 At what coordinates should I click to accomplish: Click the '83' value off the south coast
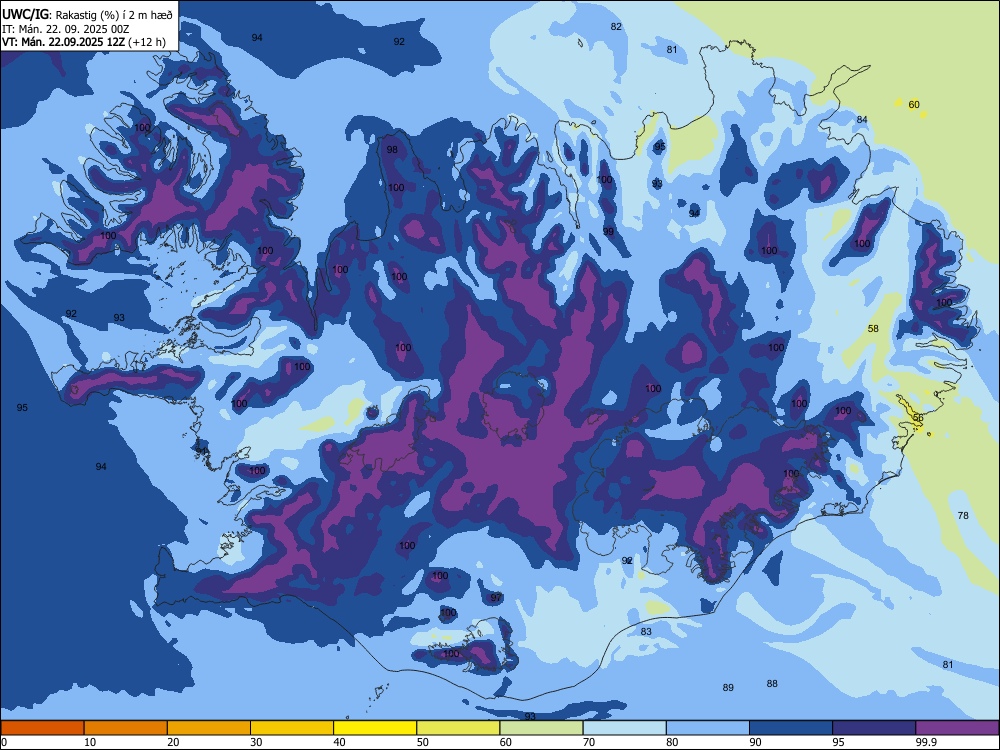[x=646, y=631]
